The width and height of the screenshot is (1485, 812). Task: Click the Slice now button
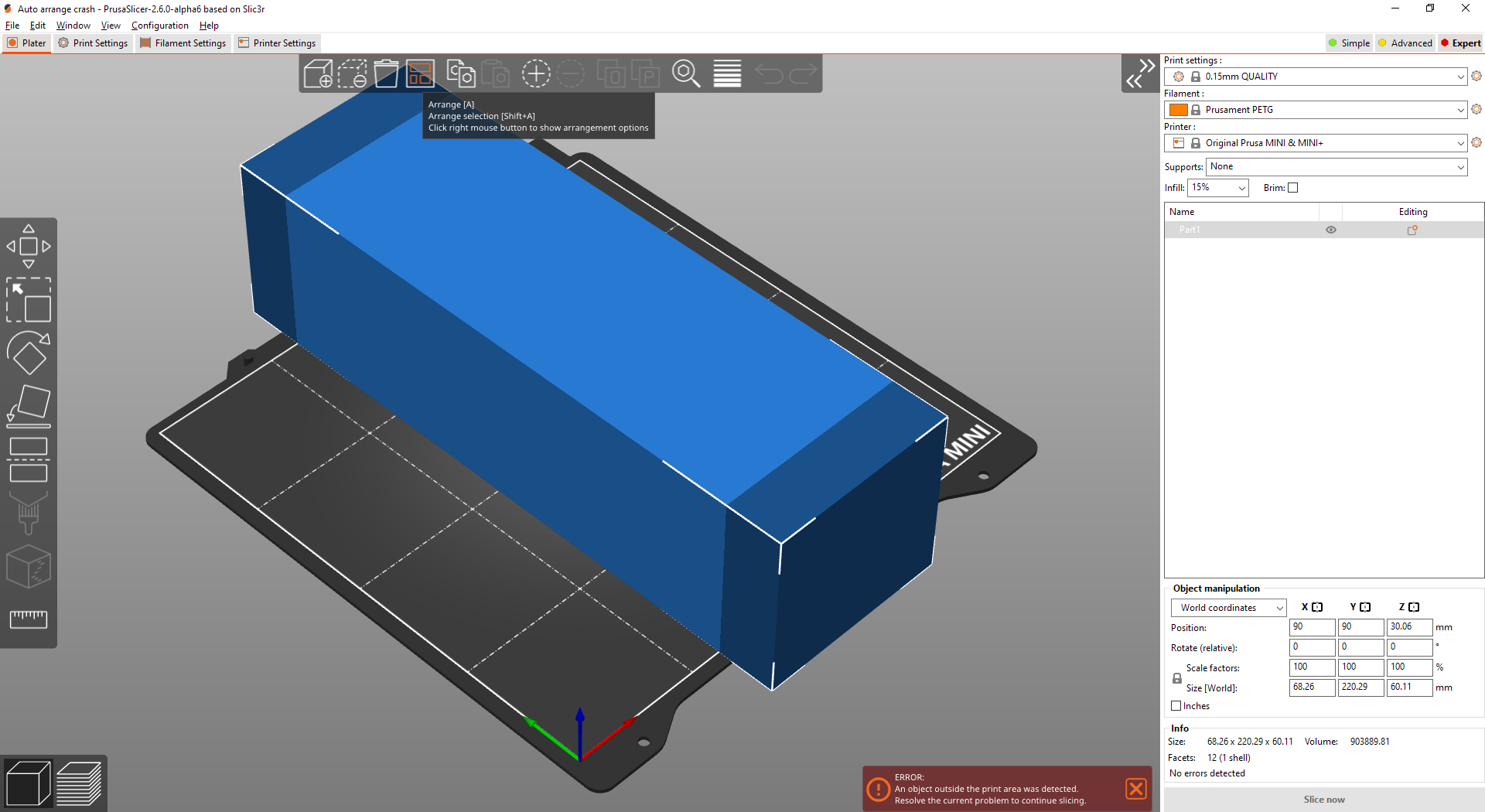coord(1324,800)
